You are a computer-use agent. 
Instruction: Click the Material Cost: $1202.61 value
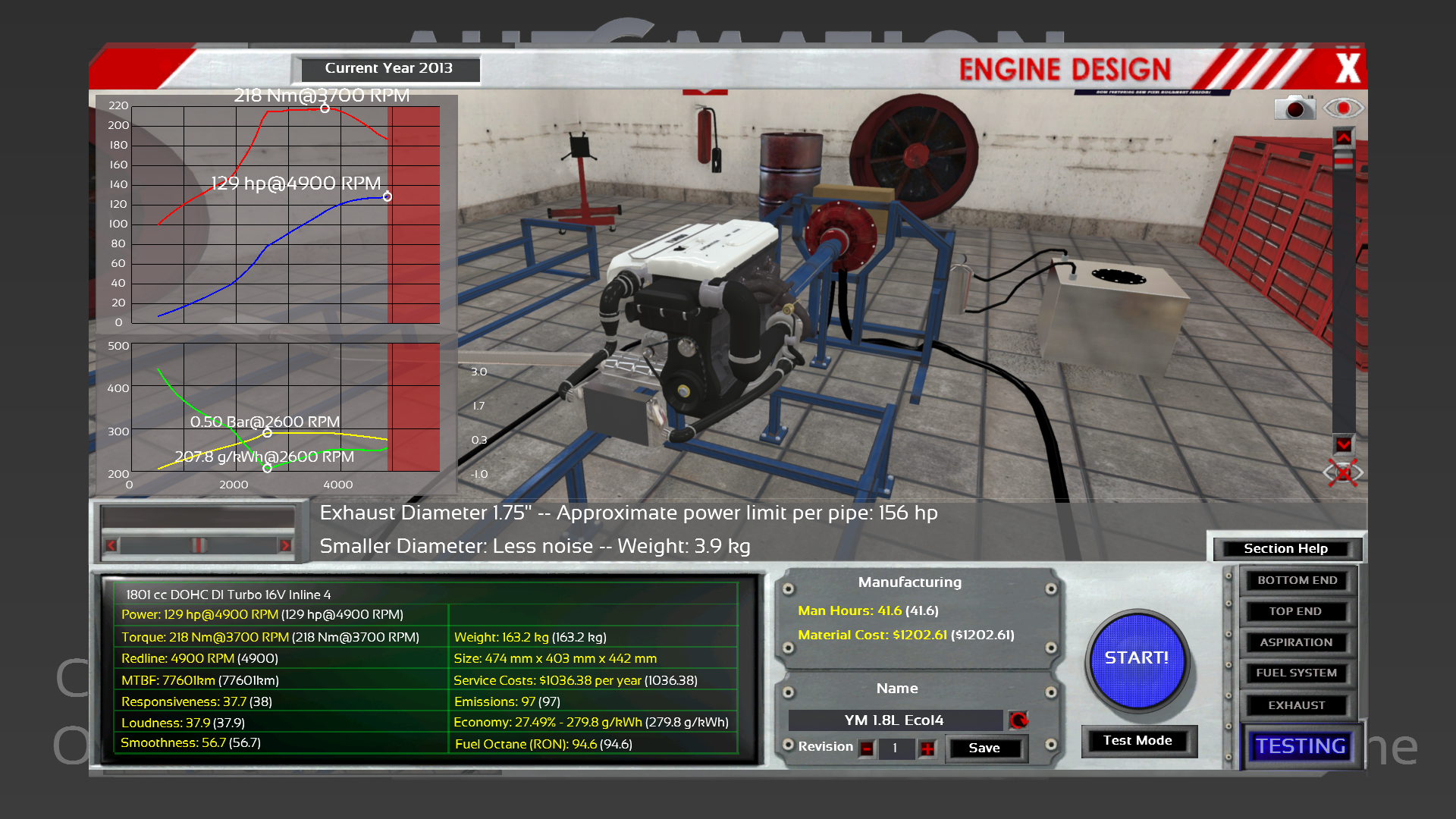tap(906, 635)
